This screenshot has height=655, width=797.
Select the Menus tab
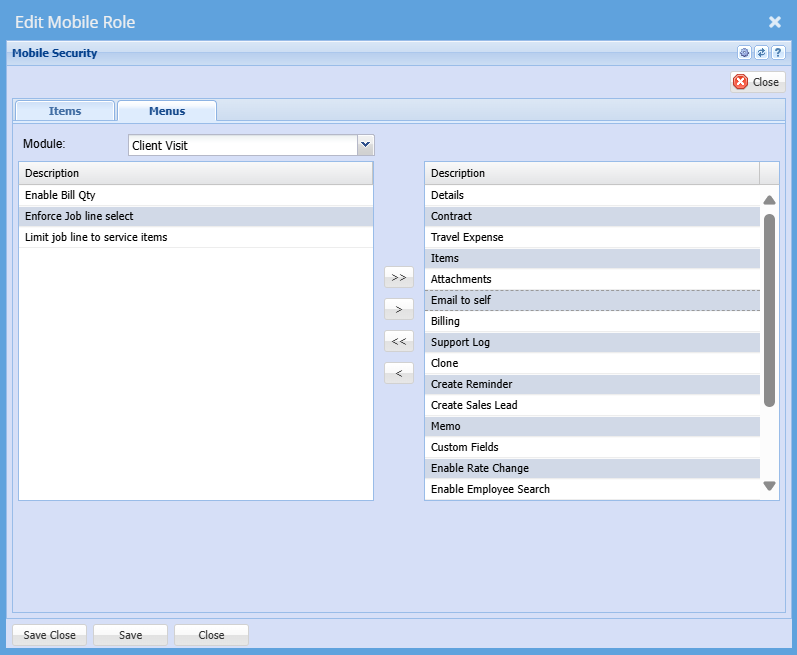[167, 111]
